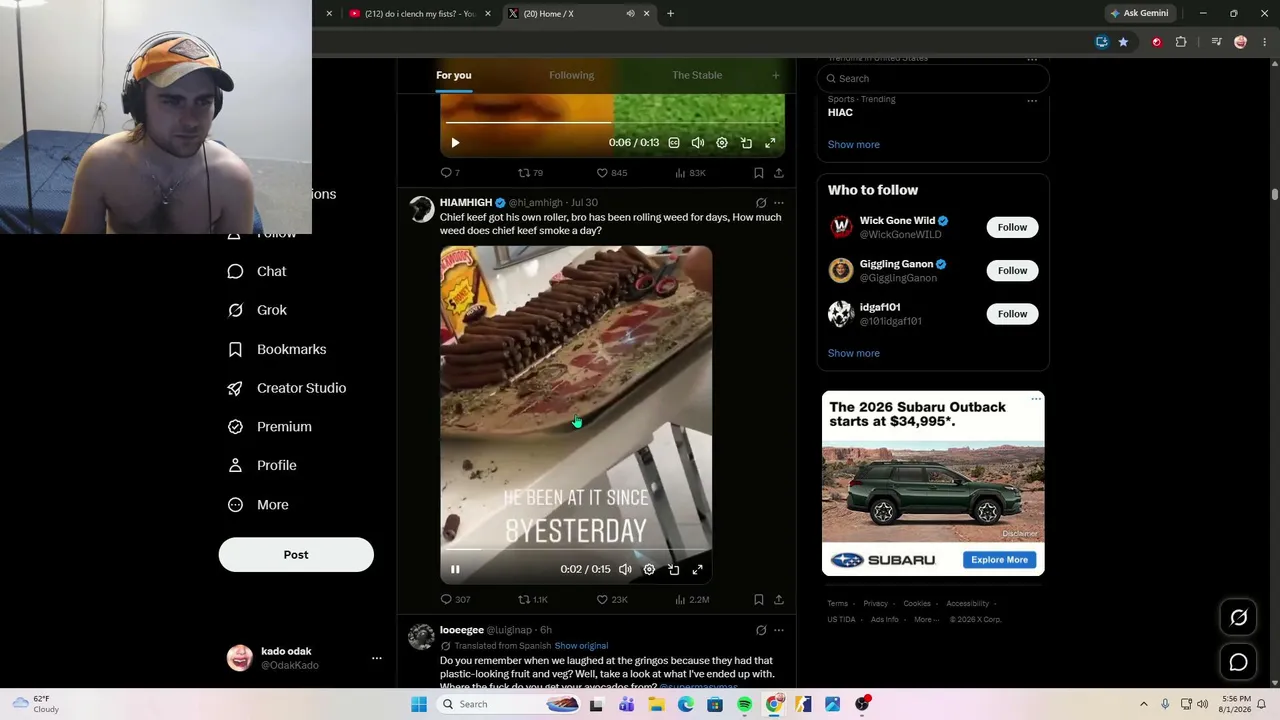
Task: Bookmark the HIAMHIGH Chief Keef post
Action: pyautogui.click(x=759, y=599)
